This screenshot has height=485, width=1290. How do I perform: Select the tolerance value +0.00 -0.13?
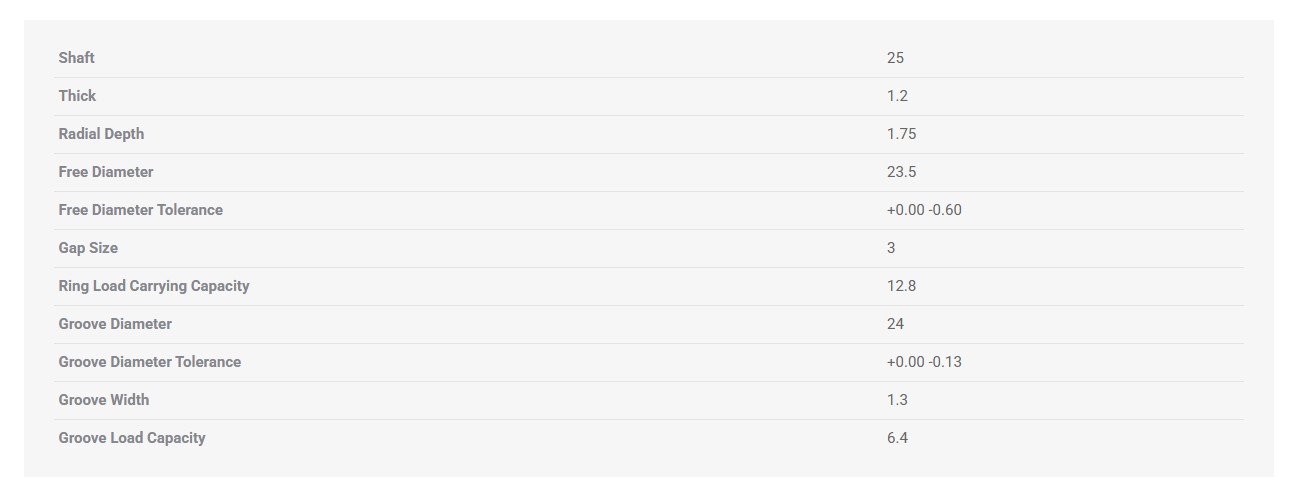924,362
